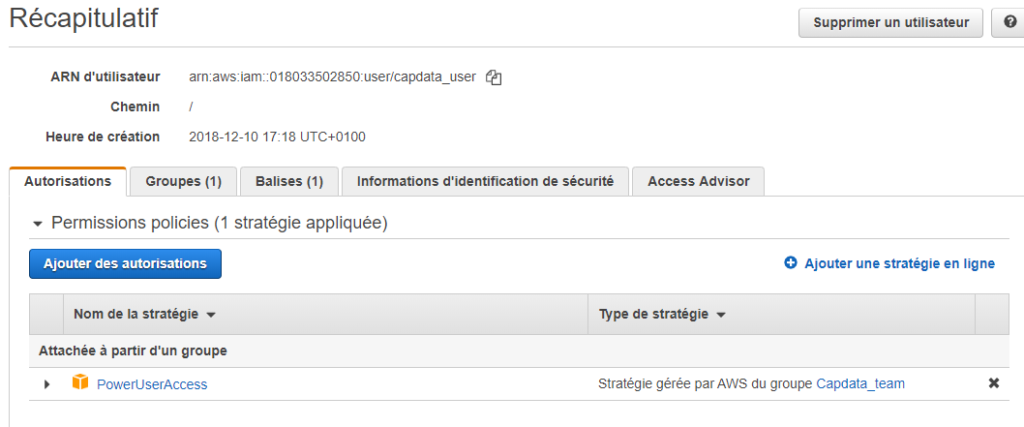Image resolution: width=1024 pixels, height=427 pixels.
Task: Detach PowerUserAccess using the X icon
Action: pos(993,384)
